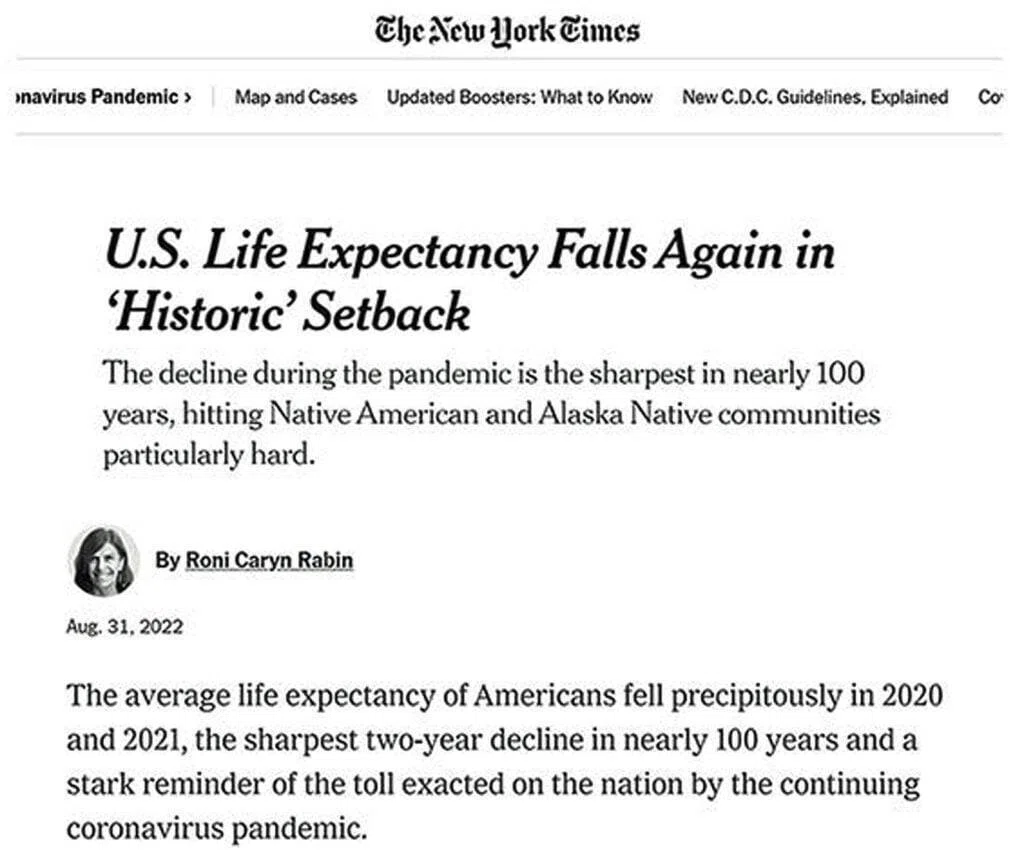
Task: Click the article summary below the headline
Action: [x=491, y=413]
